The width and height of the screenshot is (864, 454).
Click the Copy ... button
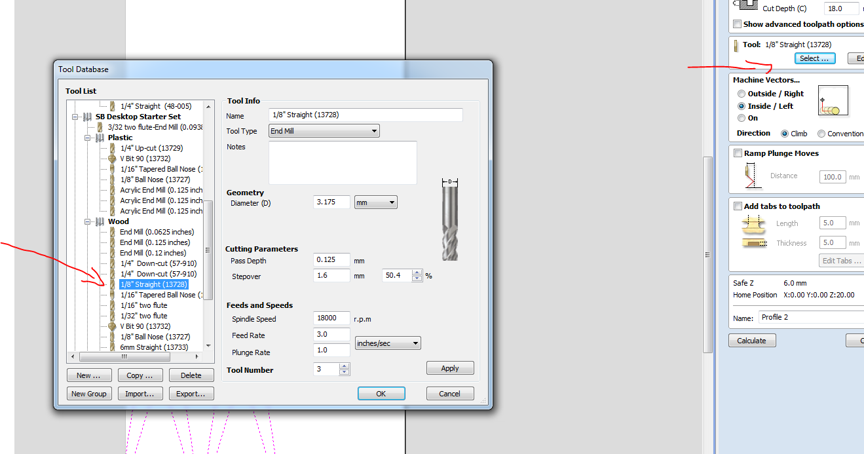(140, 375)
